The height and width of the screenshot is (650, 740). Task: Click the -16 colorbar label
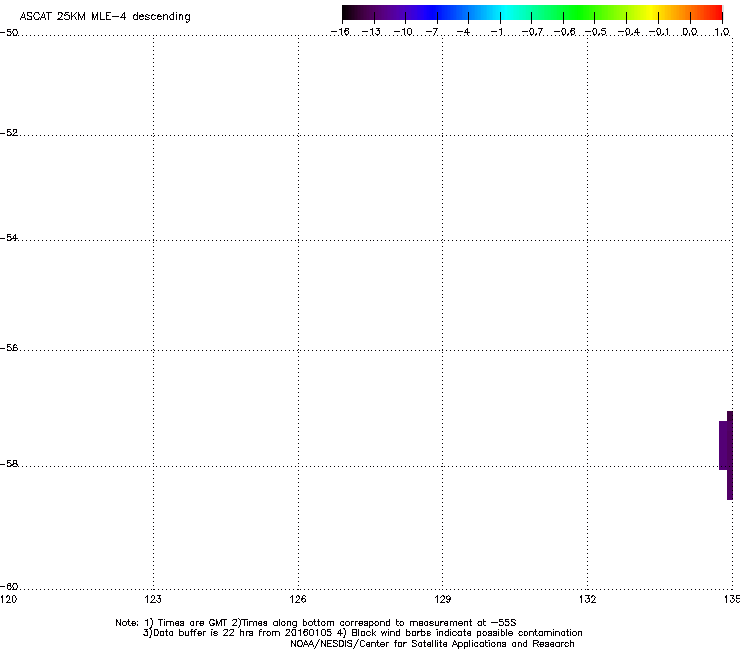pos(340,32)
